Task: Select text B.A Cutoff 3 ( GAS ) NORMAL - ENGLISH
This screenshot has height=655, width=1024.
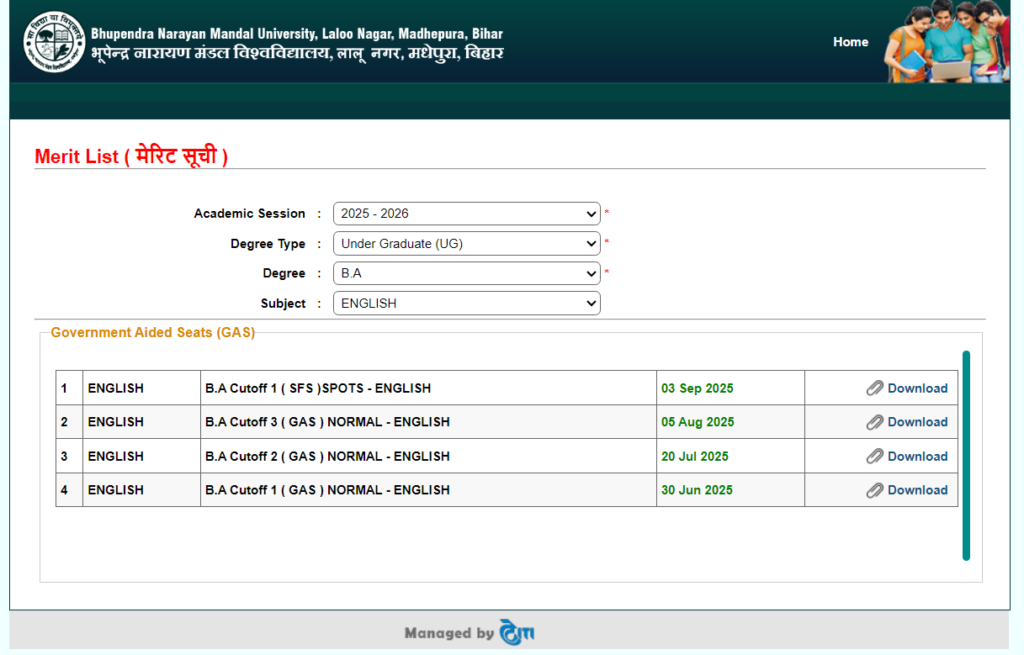Action: [x=327, y=423]
